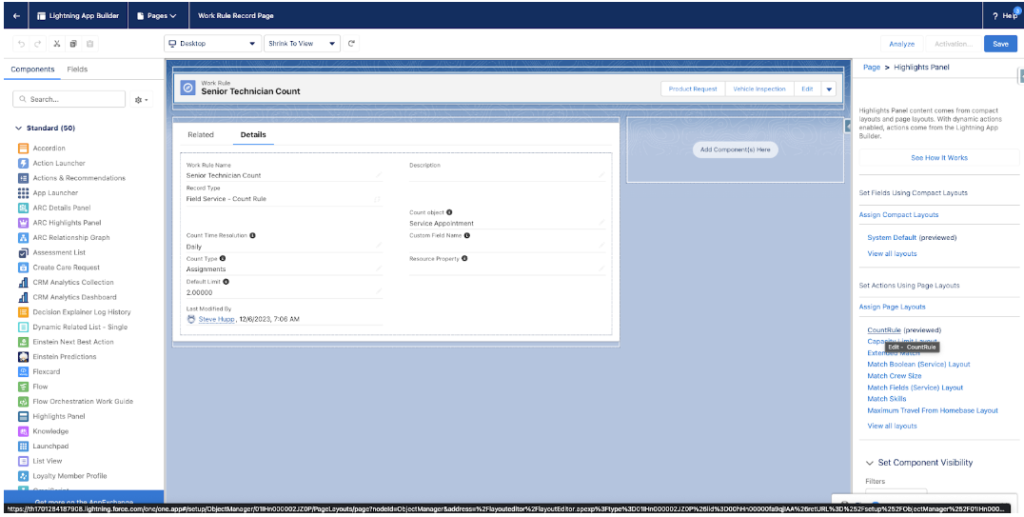Click the delete trash icon

click(x=90, y=44)
